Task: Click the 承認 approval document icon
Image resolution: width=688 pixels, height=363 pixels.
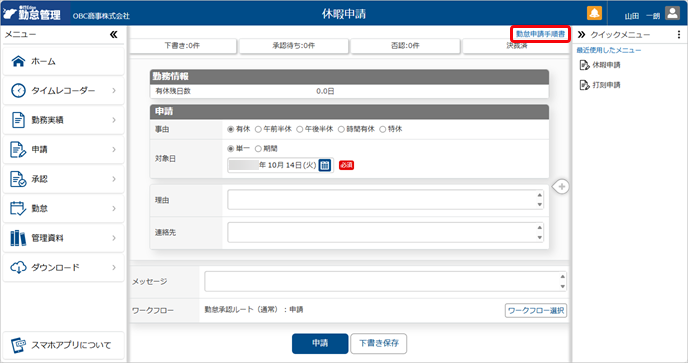Action: click(x=18, y=179)
